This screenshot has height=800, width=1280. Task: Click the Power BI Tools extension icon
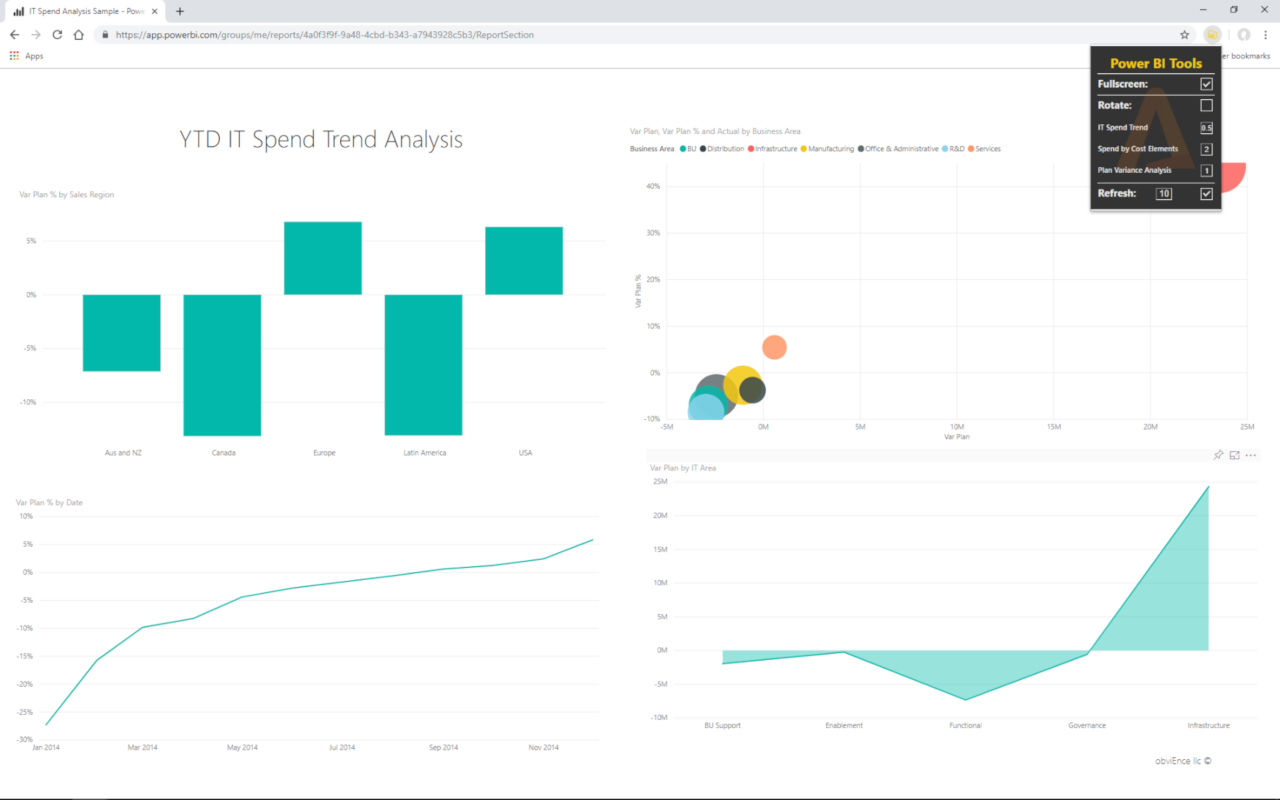coord(1212,34)
